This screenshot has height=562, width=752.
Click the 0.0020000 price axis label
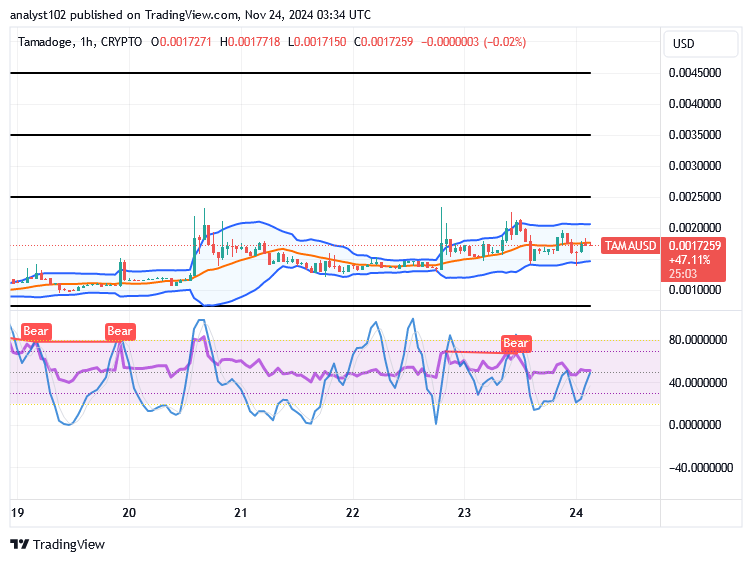(x=695, y=228)
